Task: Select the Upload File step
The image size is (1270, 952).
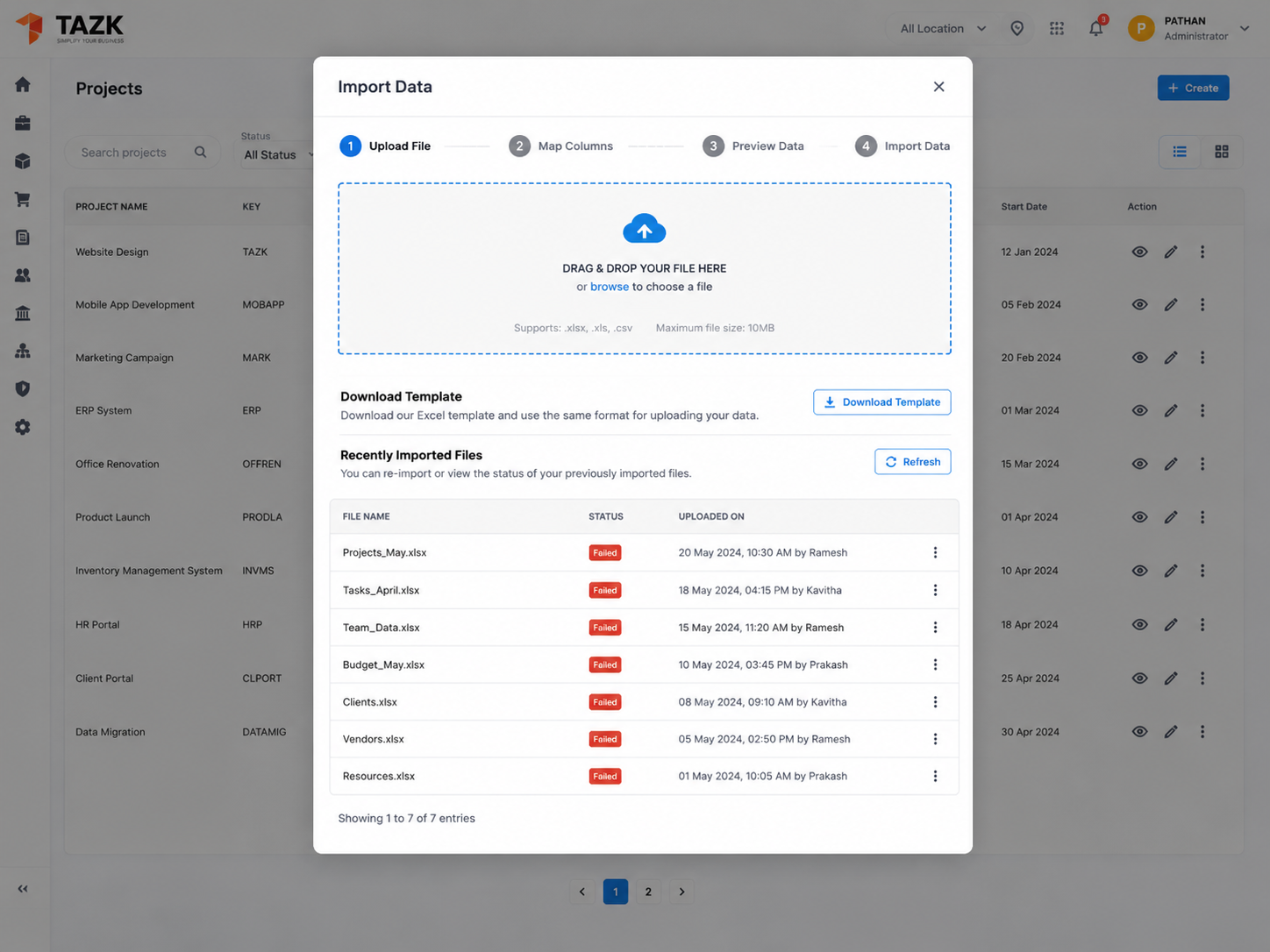Action: pyautogui.click(x=385, y=146)
